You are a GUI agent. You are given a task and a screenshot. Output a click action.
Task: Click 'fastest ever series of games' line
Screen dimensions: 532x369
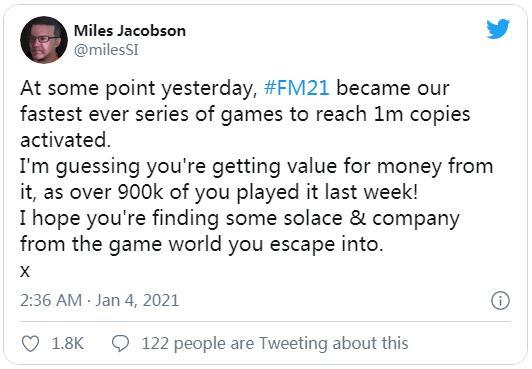pos(245,114)
